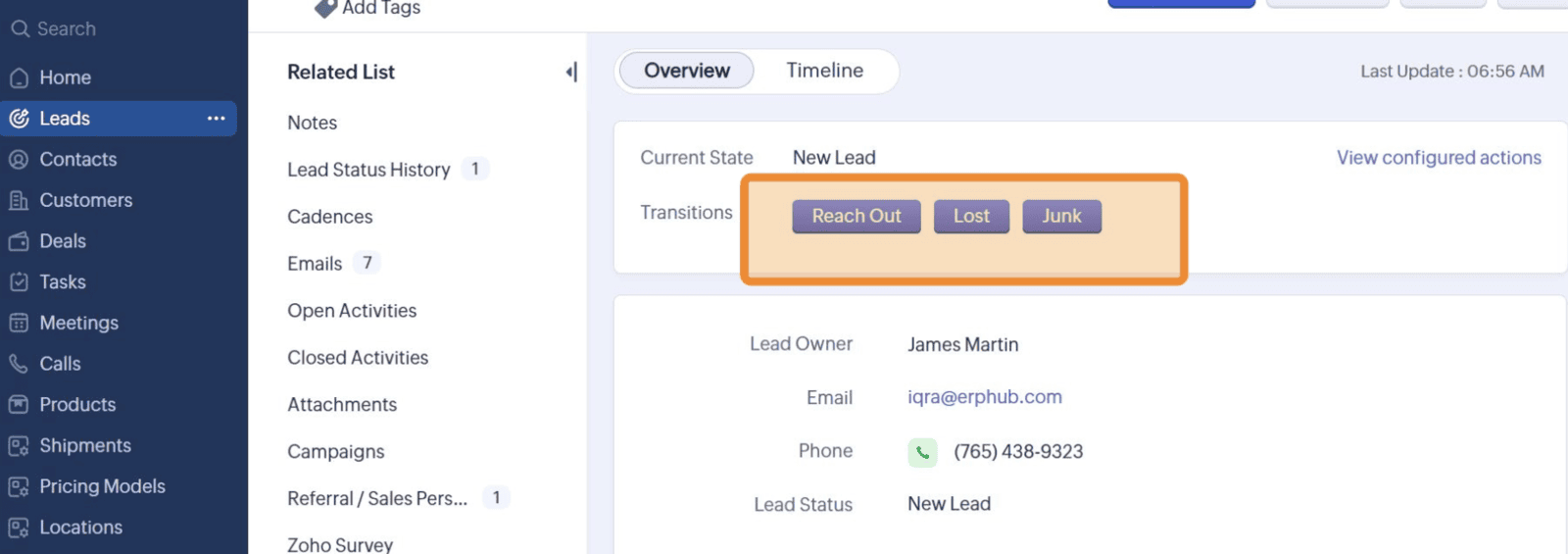Mark lead as Lost
This screenshot has height=554, width=1568.
(x=971, y=217)
